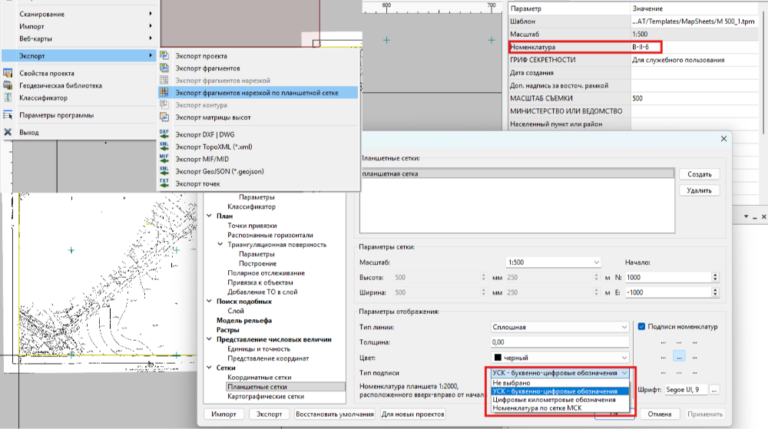Screen dimensions: 768x429
Task: Select Номенклатура по сетке МСК option
Action: 537,408
